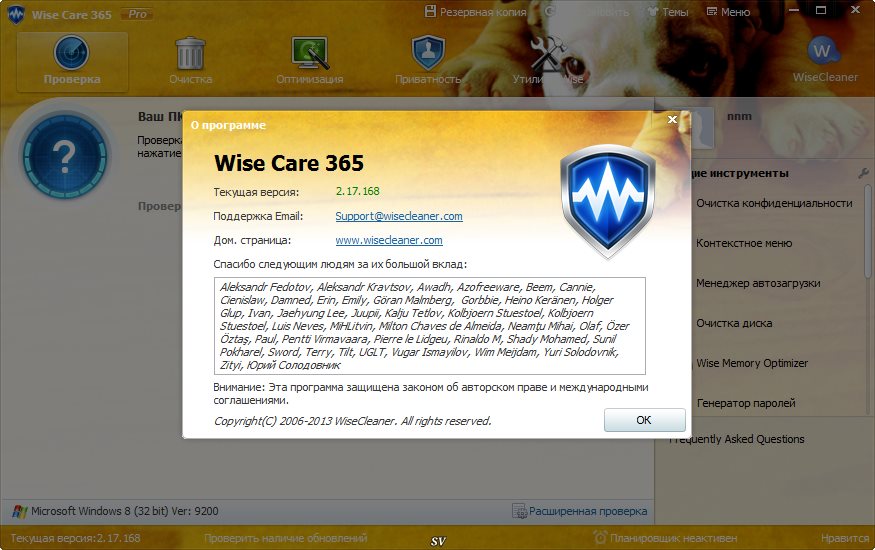Click Расширенная проверка link
Viewport: 875px width, 550px height.
click(588, 511)
